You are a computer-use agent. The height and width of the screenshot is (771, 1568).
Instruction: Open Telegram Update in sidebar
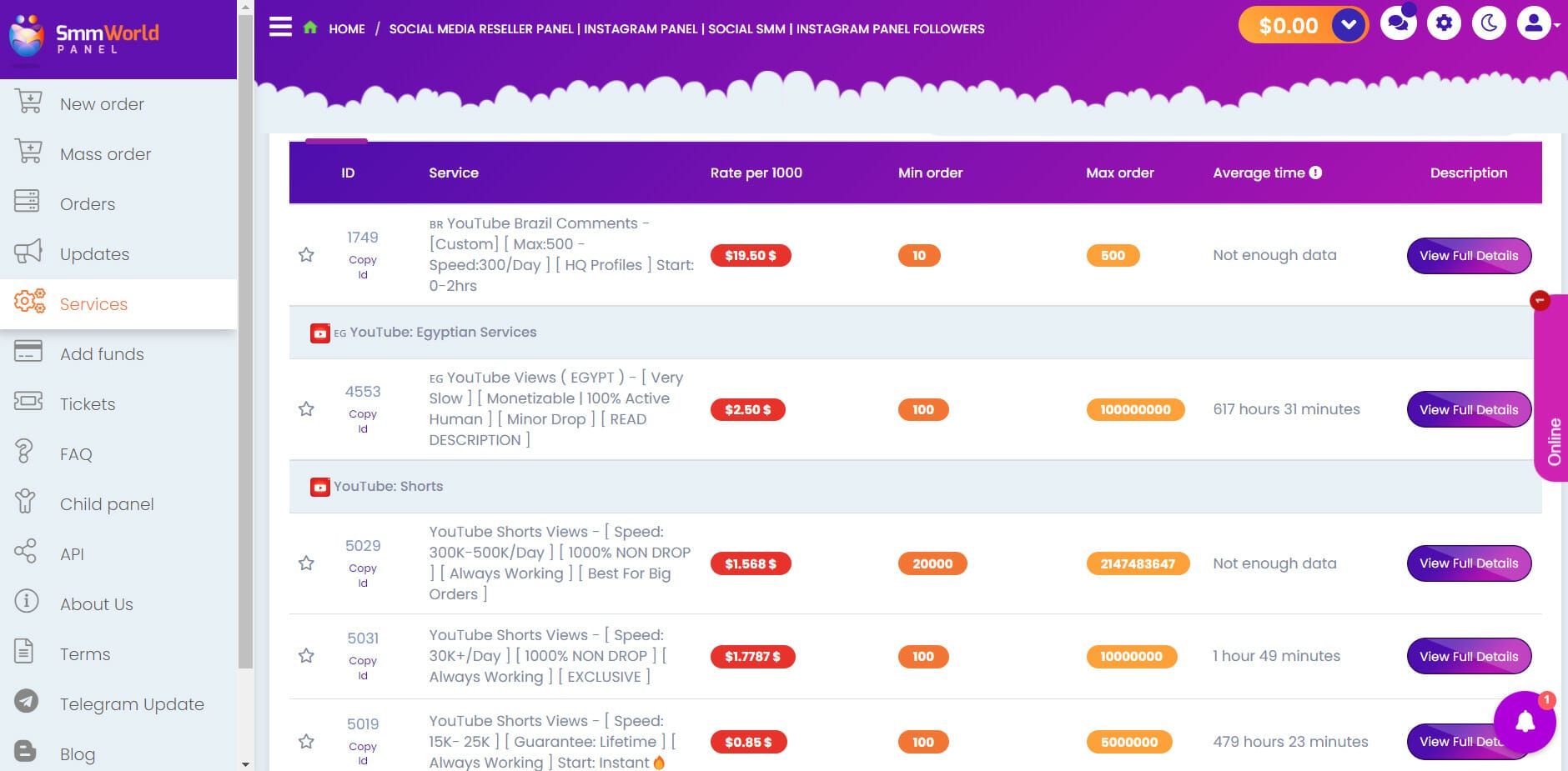click(131, 704)
